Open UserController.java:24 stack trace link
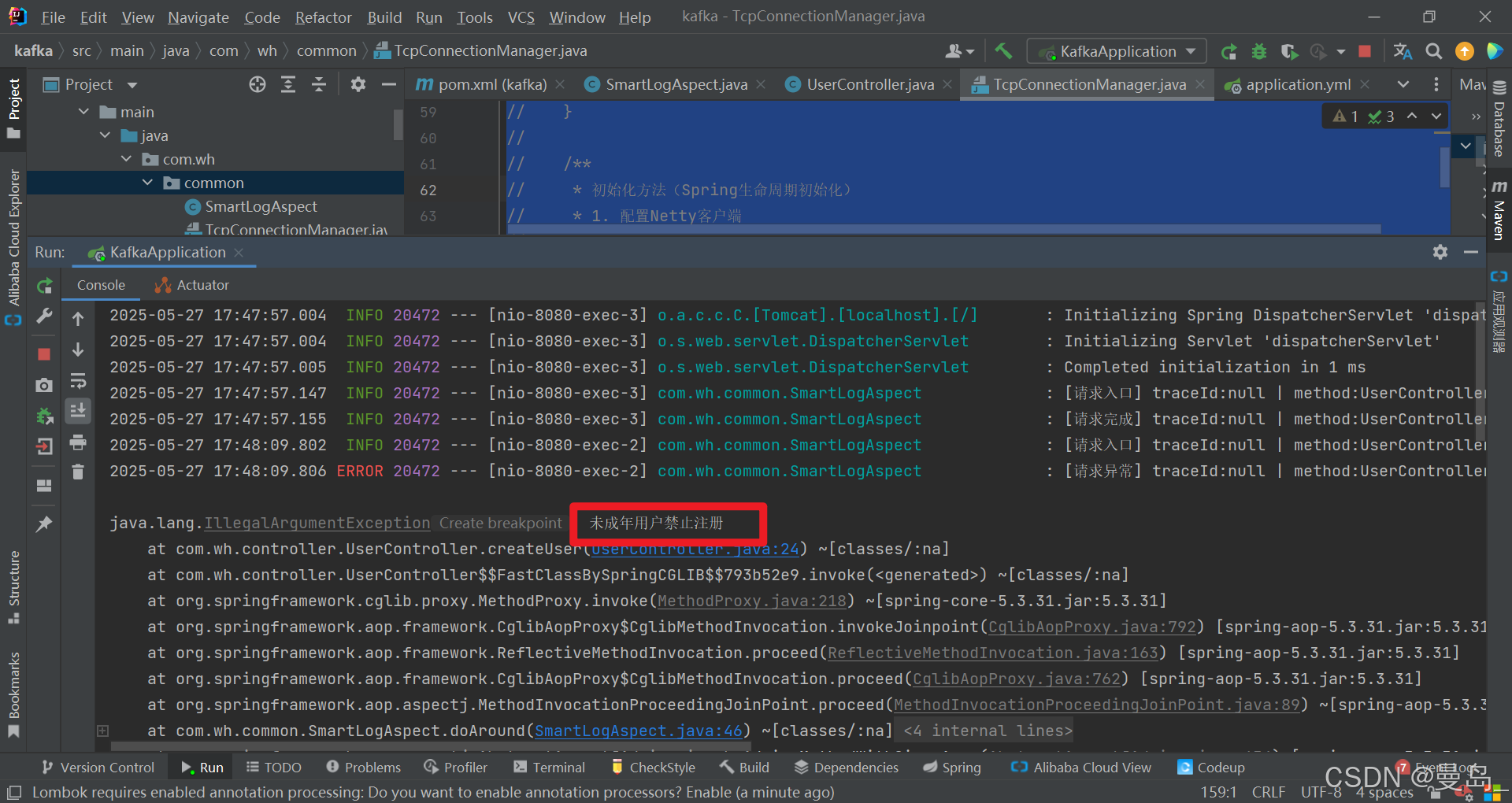The width and height of the screenshot is (1512, 803). [695, 549]
